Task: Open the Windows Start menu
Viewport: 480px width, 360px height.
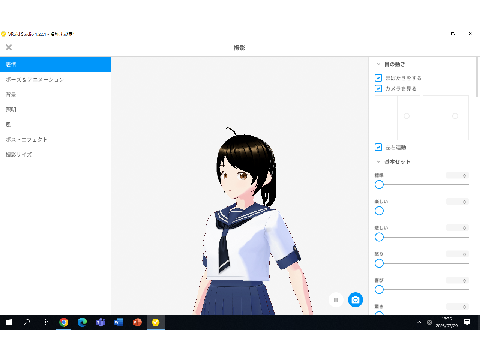Action: click(x=9, y=322)
